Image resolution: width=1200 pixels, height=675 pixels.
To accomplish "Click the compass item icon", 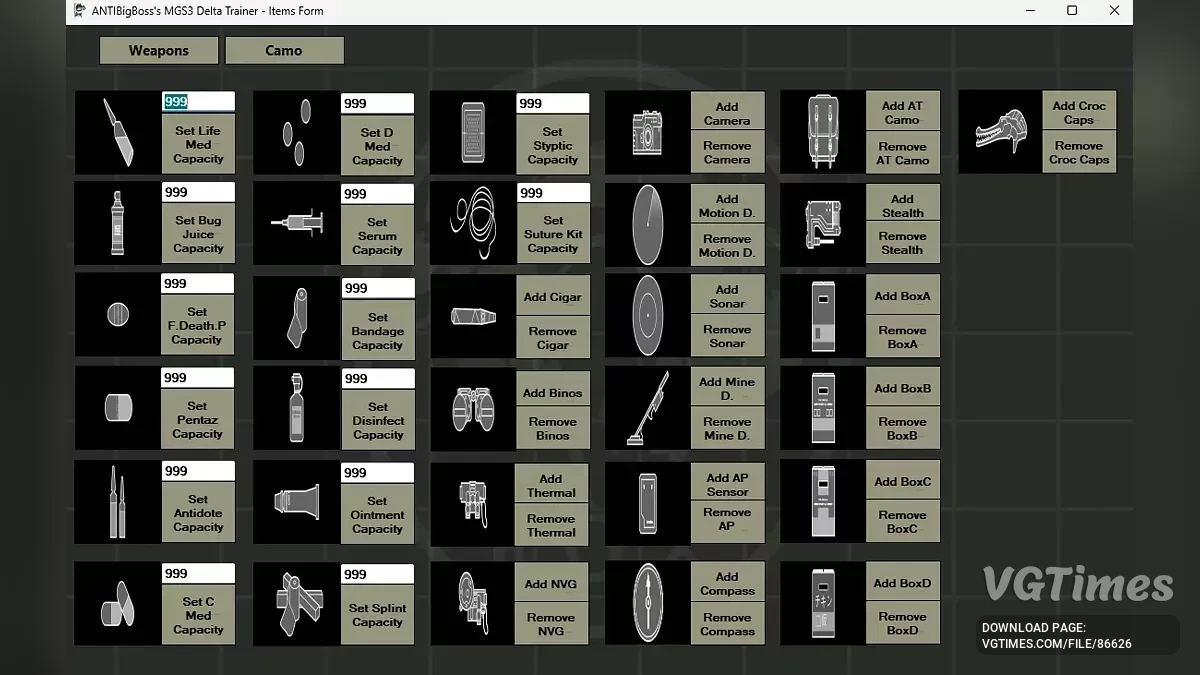I will coord(647,602).
